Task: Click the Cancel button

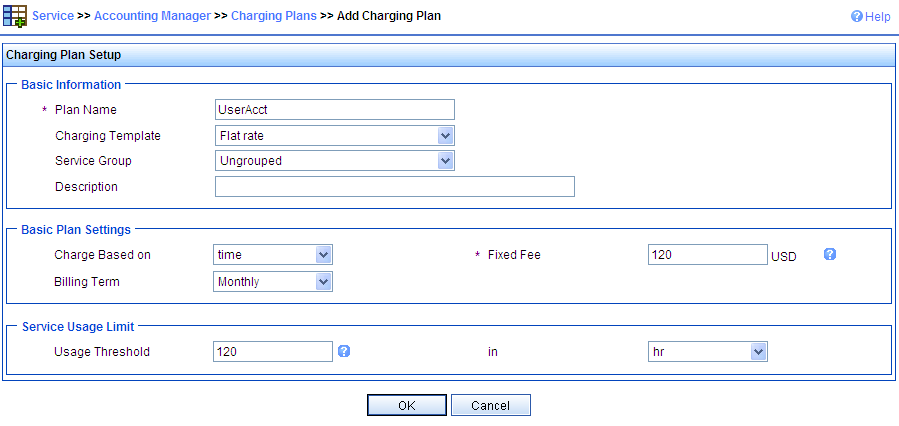Action: click(491, 405)
